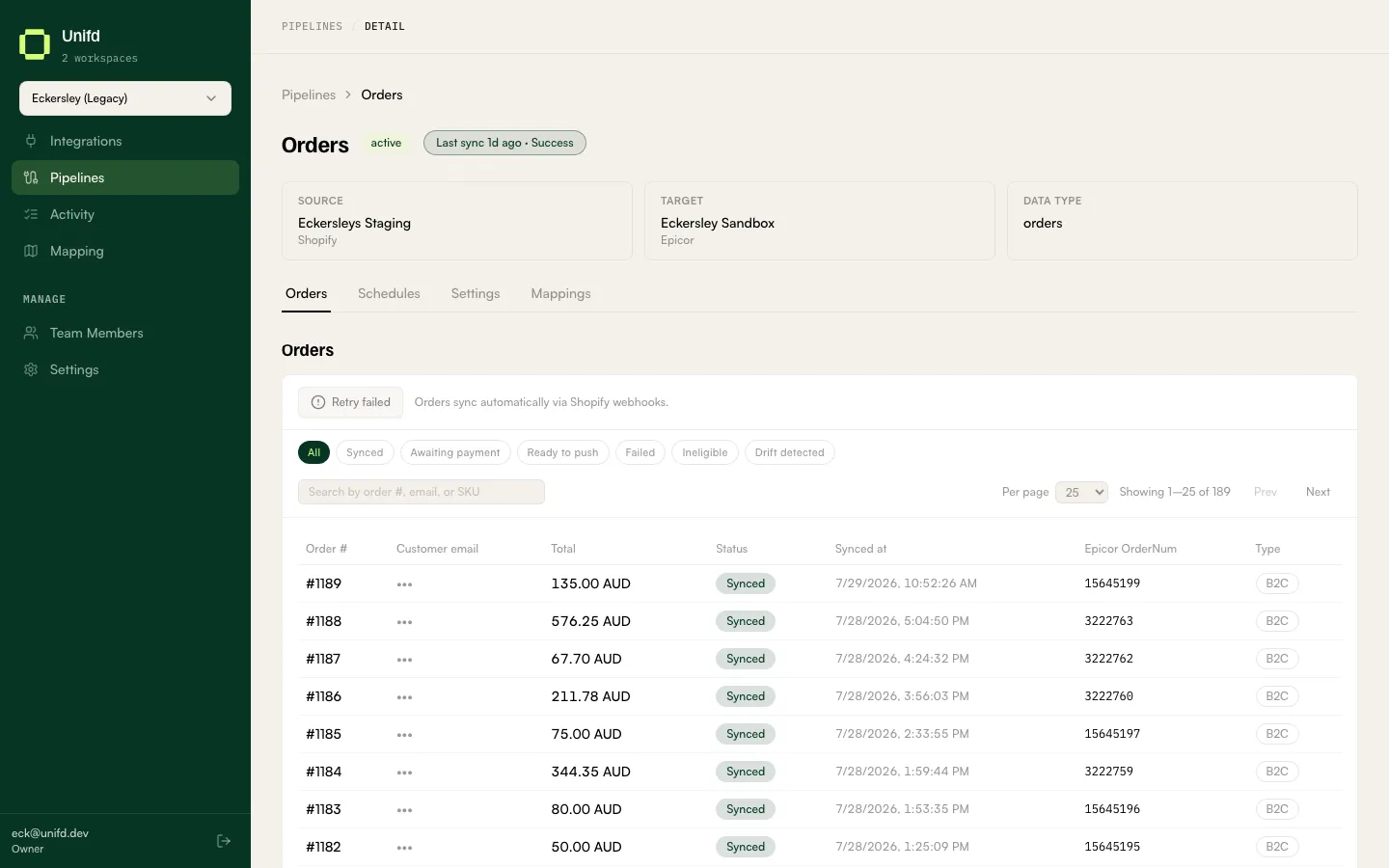This screenshot has height=868, width=1389.
Task: Open the Per page 25 dropdown
Action: point(1081,492)
